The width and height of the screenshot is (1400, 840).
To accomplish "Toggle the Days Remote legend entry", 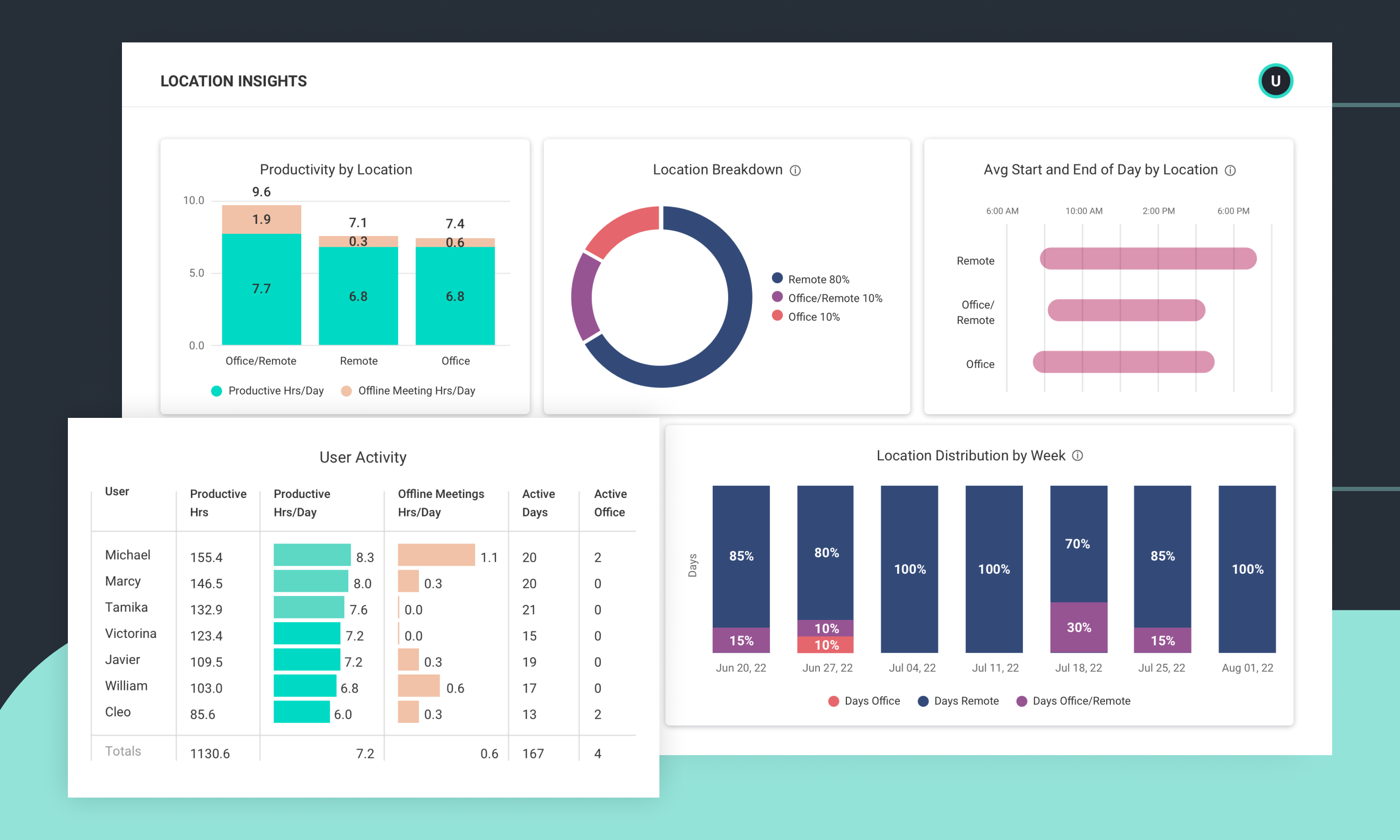I will coord(923,701).
